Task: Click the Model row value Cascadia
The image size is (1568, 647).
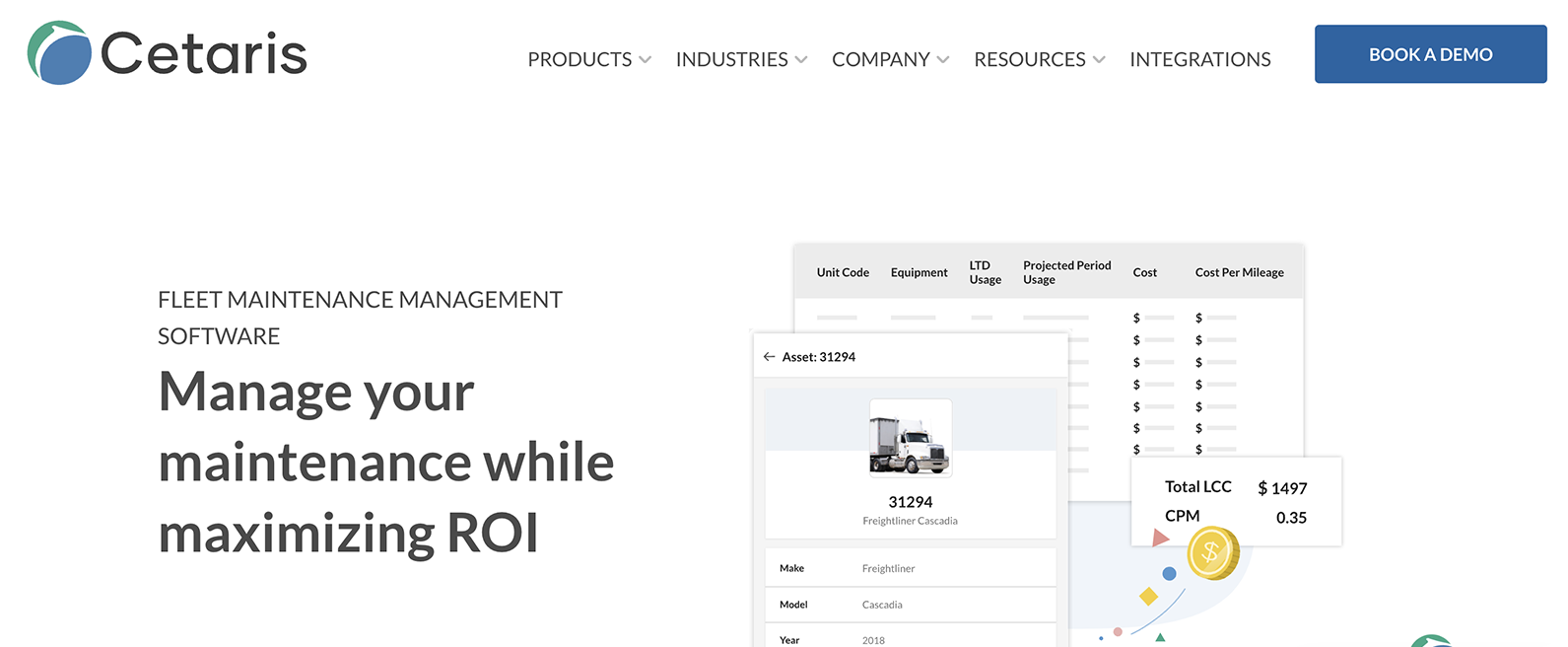Action: (882, 605)
